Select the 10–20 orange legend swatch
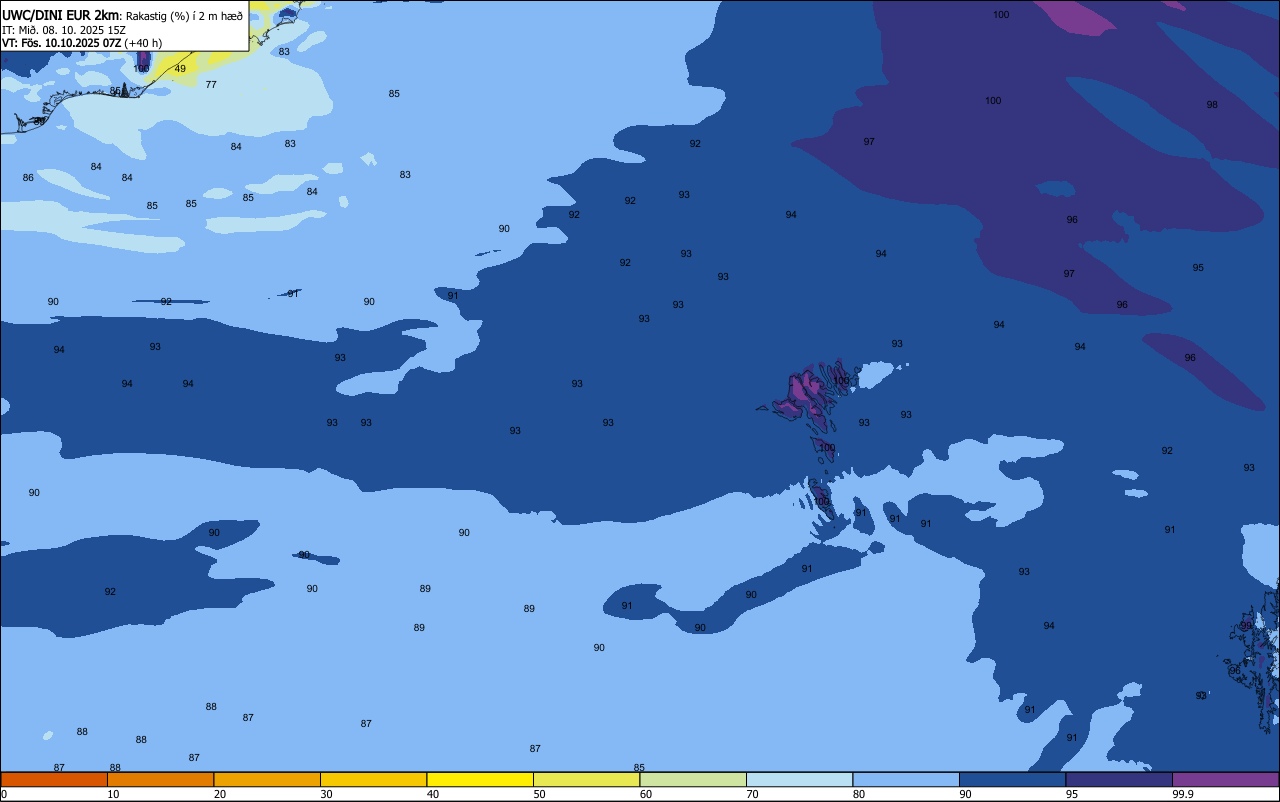This screenshot has height=802, width=1280. click(x=160, y=779)
